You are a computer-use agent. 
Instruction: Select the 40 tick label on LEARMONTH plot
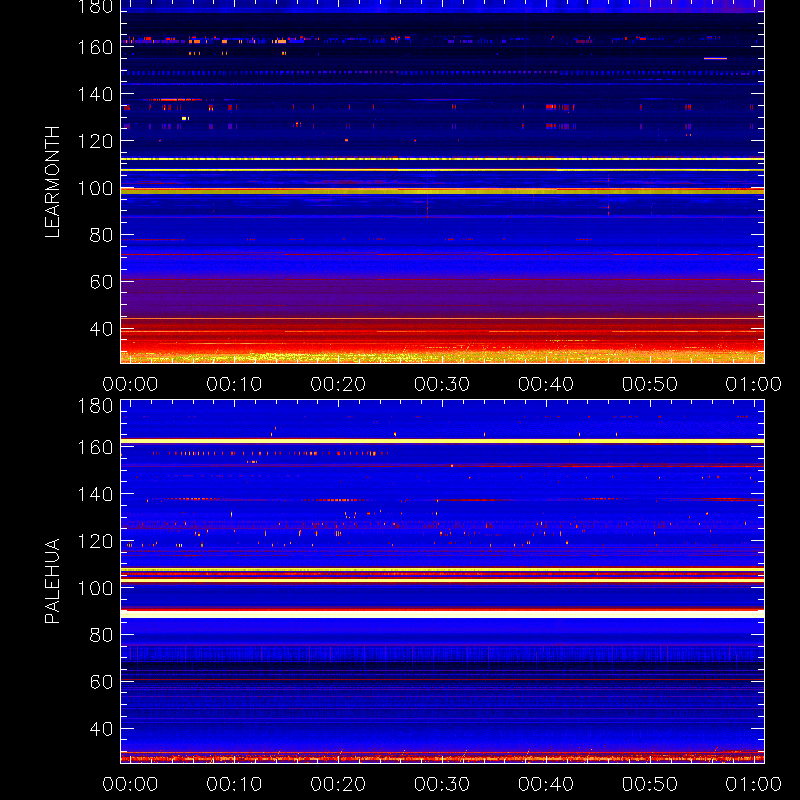click(x=101, y=329)
